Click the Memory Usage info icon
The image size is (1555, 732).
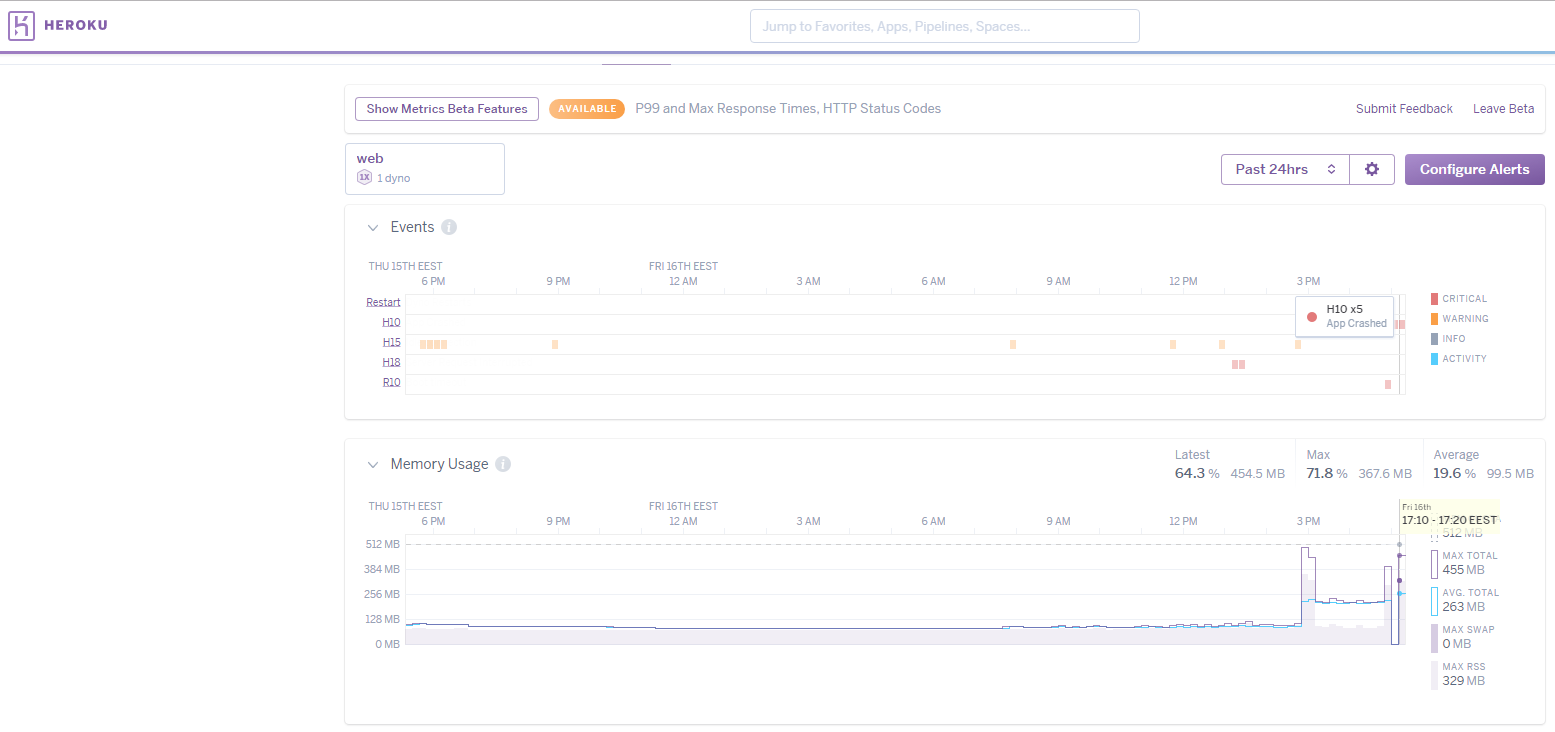503,464
